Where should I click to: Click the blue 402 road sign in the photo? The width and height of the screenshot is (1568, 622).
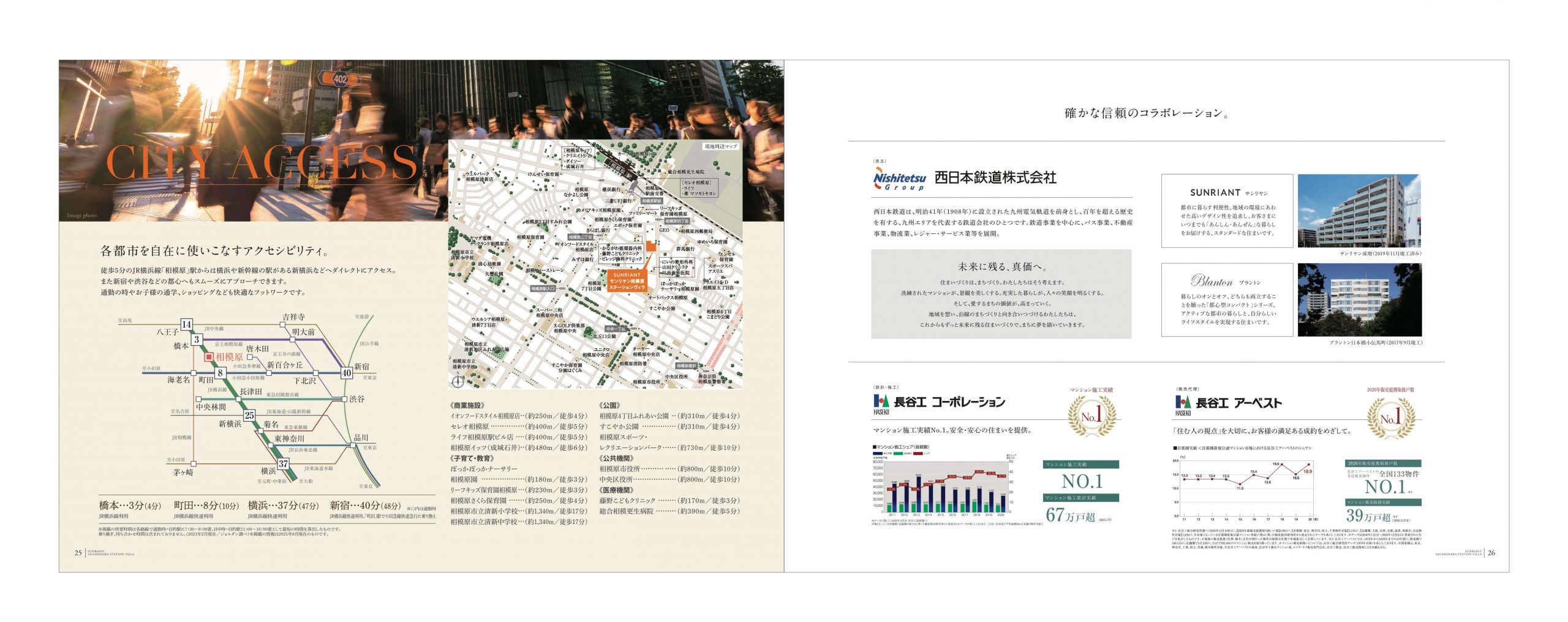coord(340,78)
